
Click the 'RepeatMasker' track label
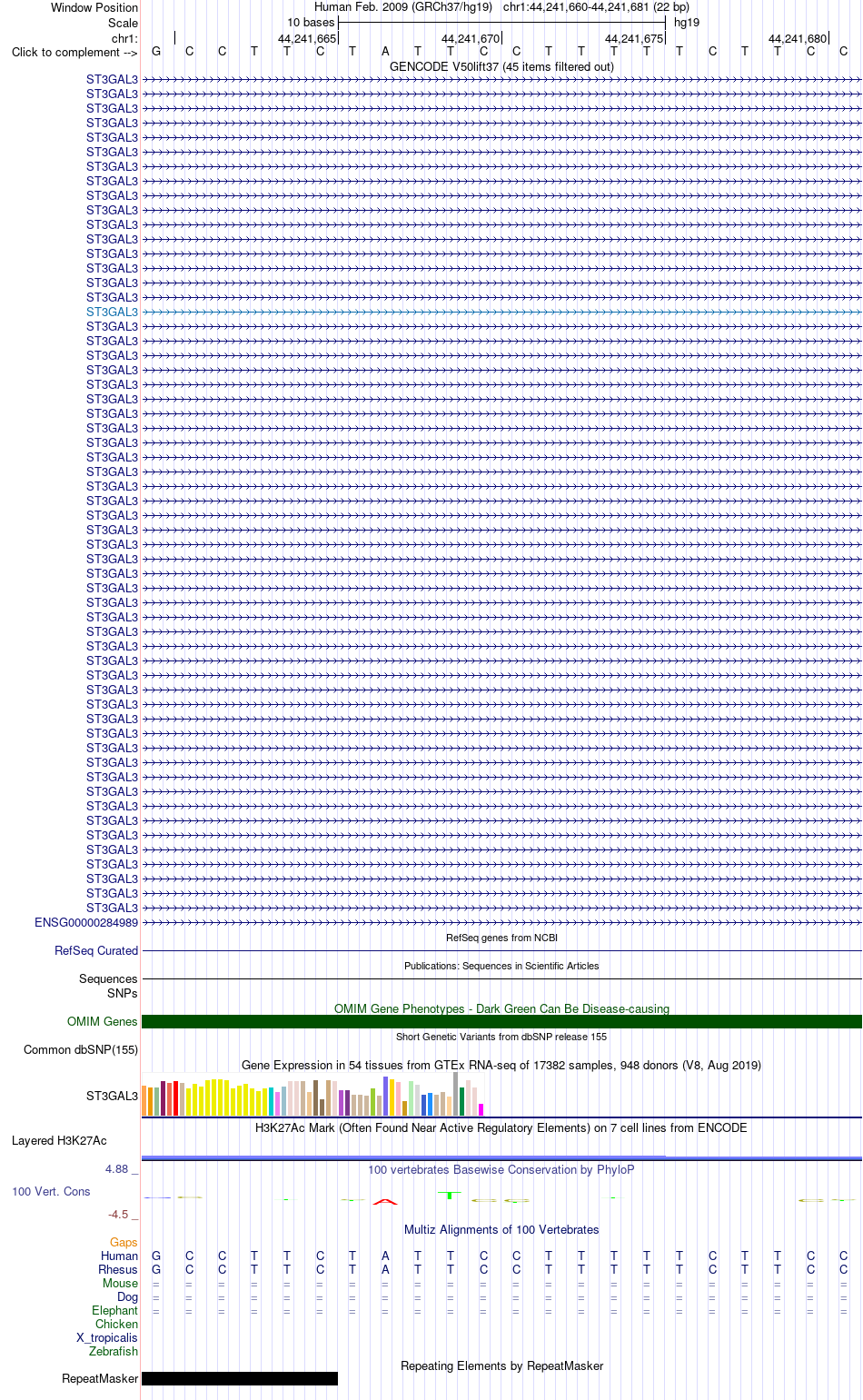[x=100, y=1378]
